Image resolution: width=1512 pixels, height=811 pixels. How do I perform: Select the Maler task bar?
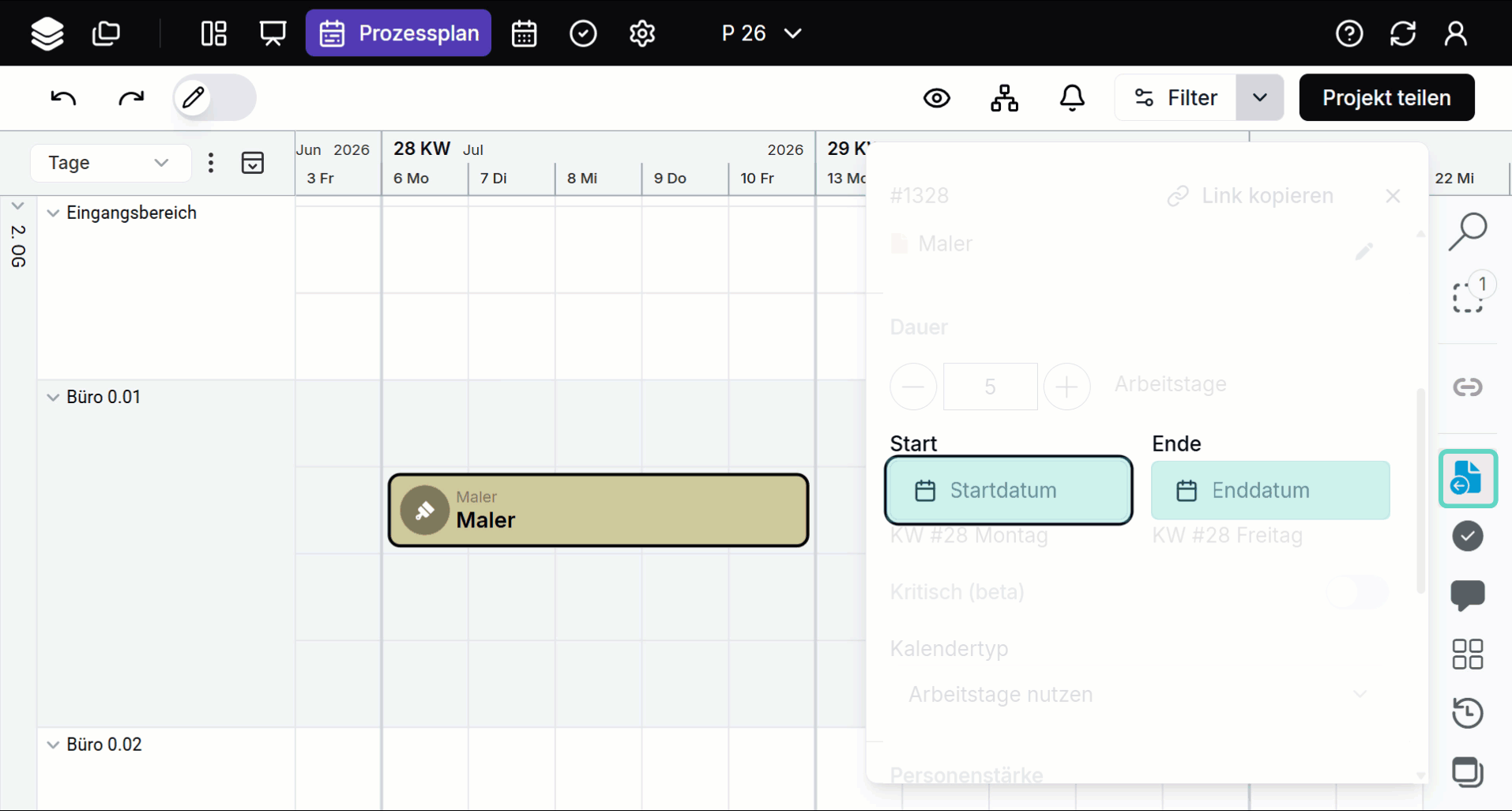point(598,511)
